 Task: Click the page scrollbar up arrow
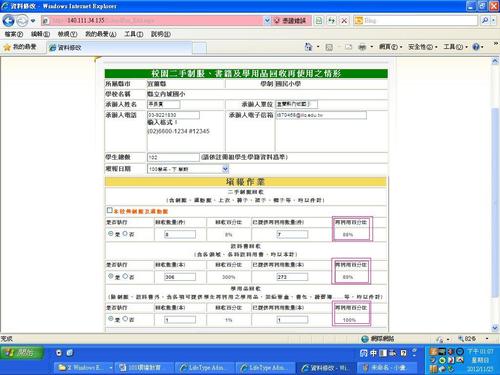click(x=495, y=61)
